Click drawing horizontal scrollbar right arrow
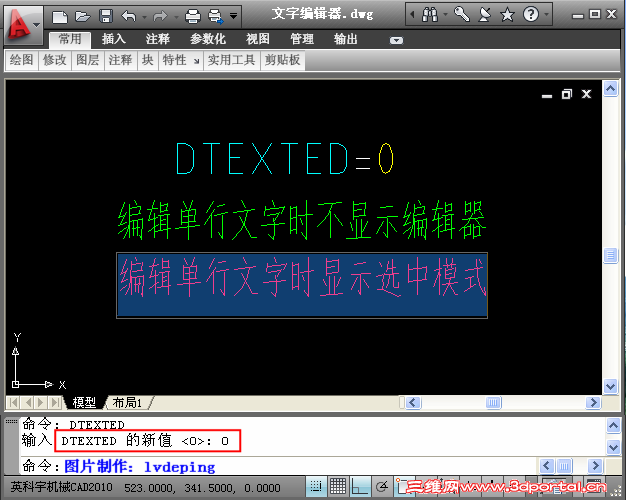The height and width of the screenshot is (500, 626). pyautogui.click(x=593, y=403)
